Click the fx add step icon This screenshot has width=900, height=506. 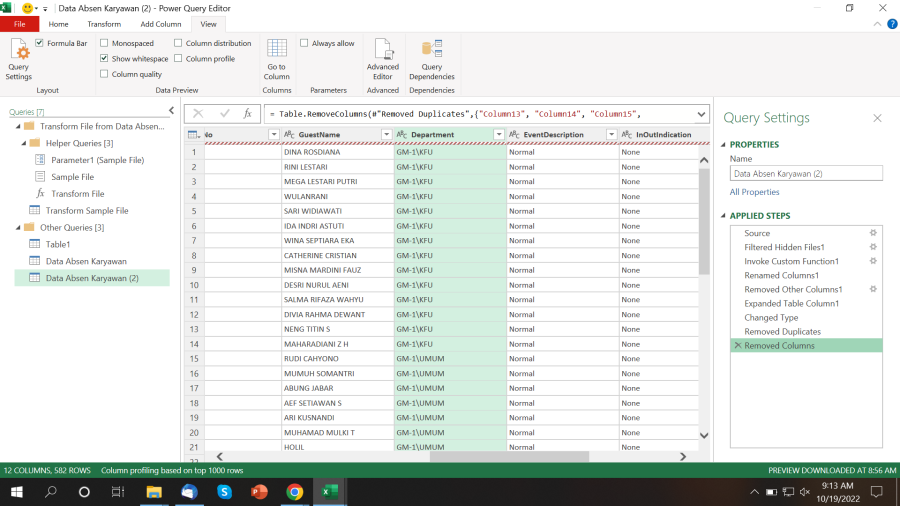point(247,114)
